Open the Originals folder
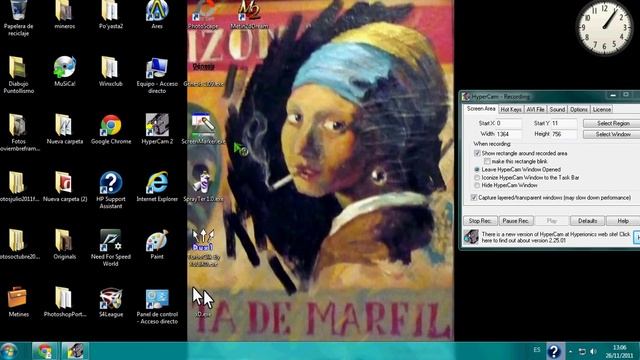The width and height of the screenshot is (640, 360). pyautogui.click(x=64, y=244)
